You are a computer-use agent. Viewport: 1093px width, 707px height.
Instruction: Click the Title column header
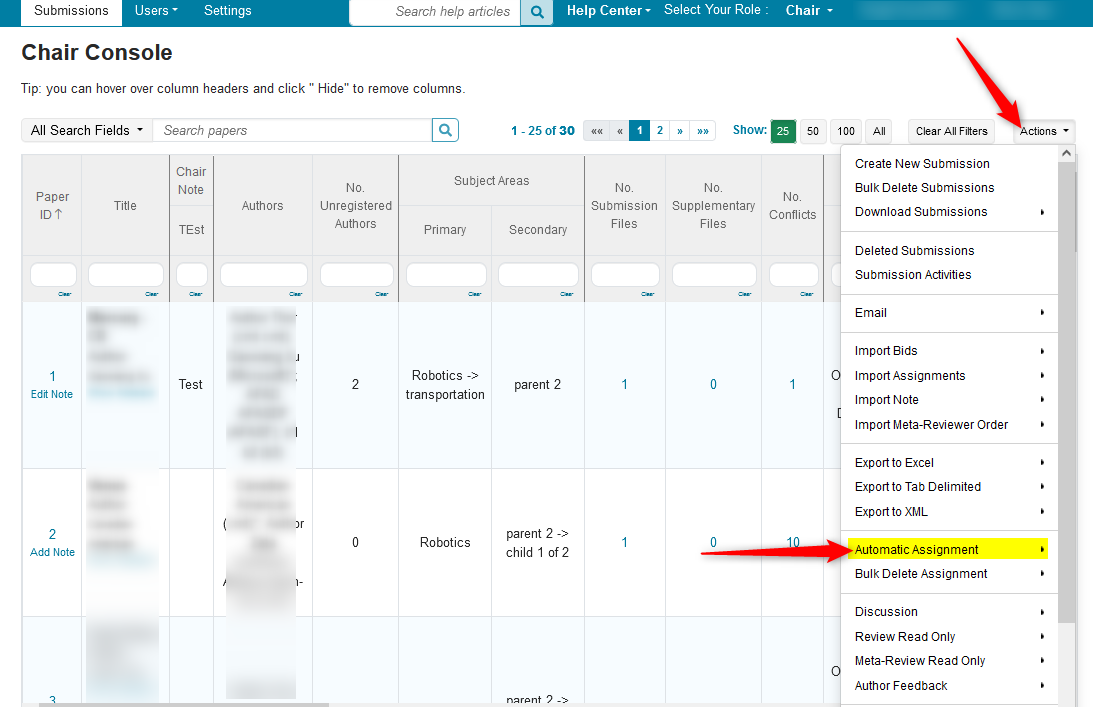(125, 206)
